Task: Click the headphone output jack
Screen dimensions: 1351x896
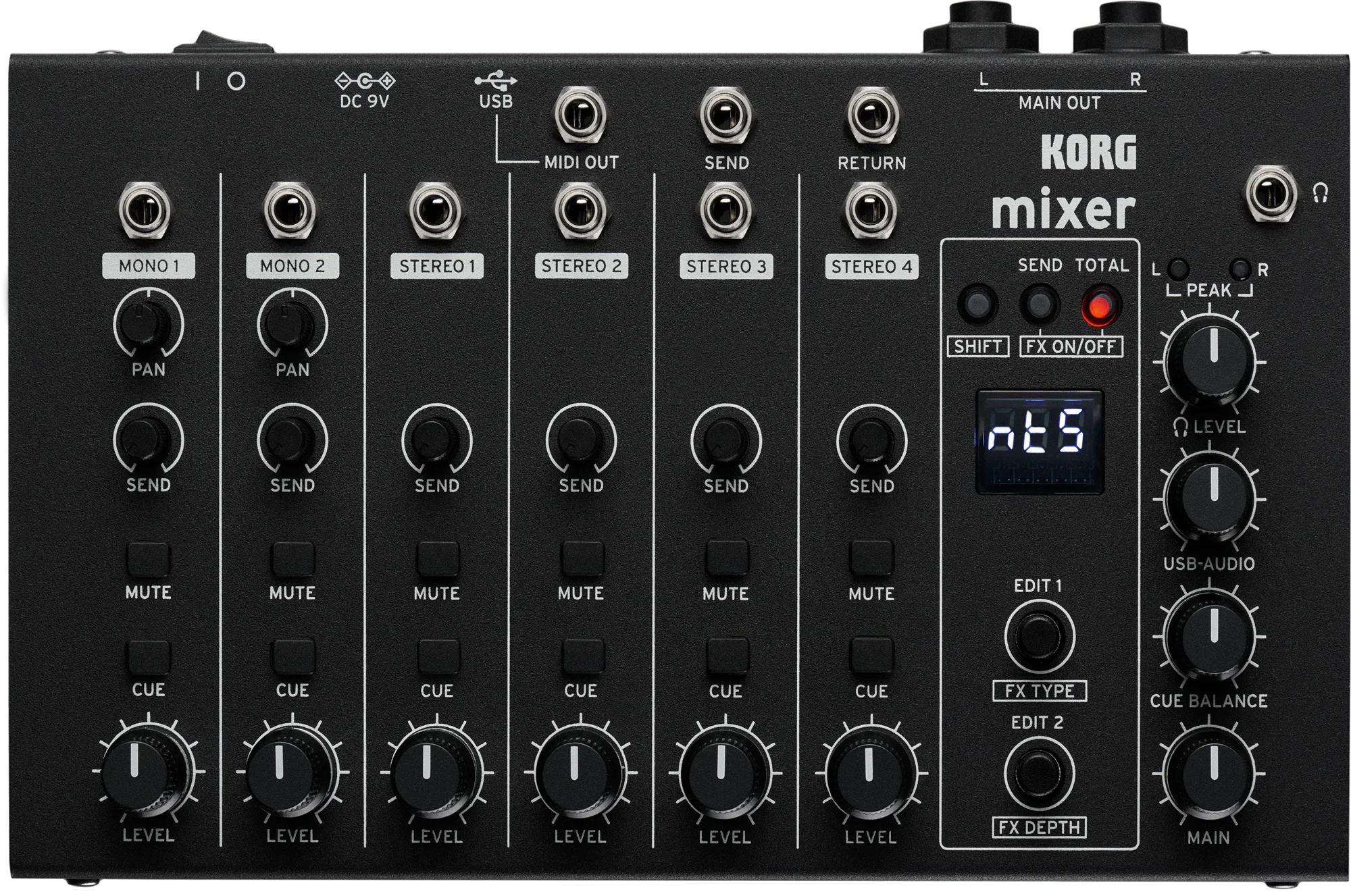Action: [1271, 194]
